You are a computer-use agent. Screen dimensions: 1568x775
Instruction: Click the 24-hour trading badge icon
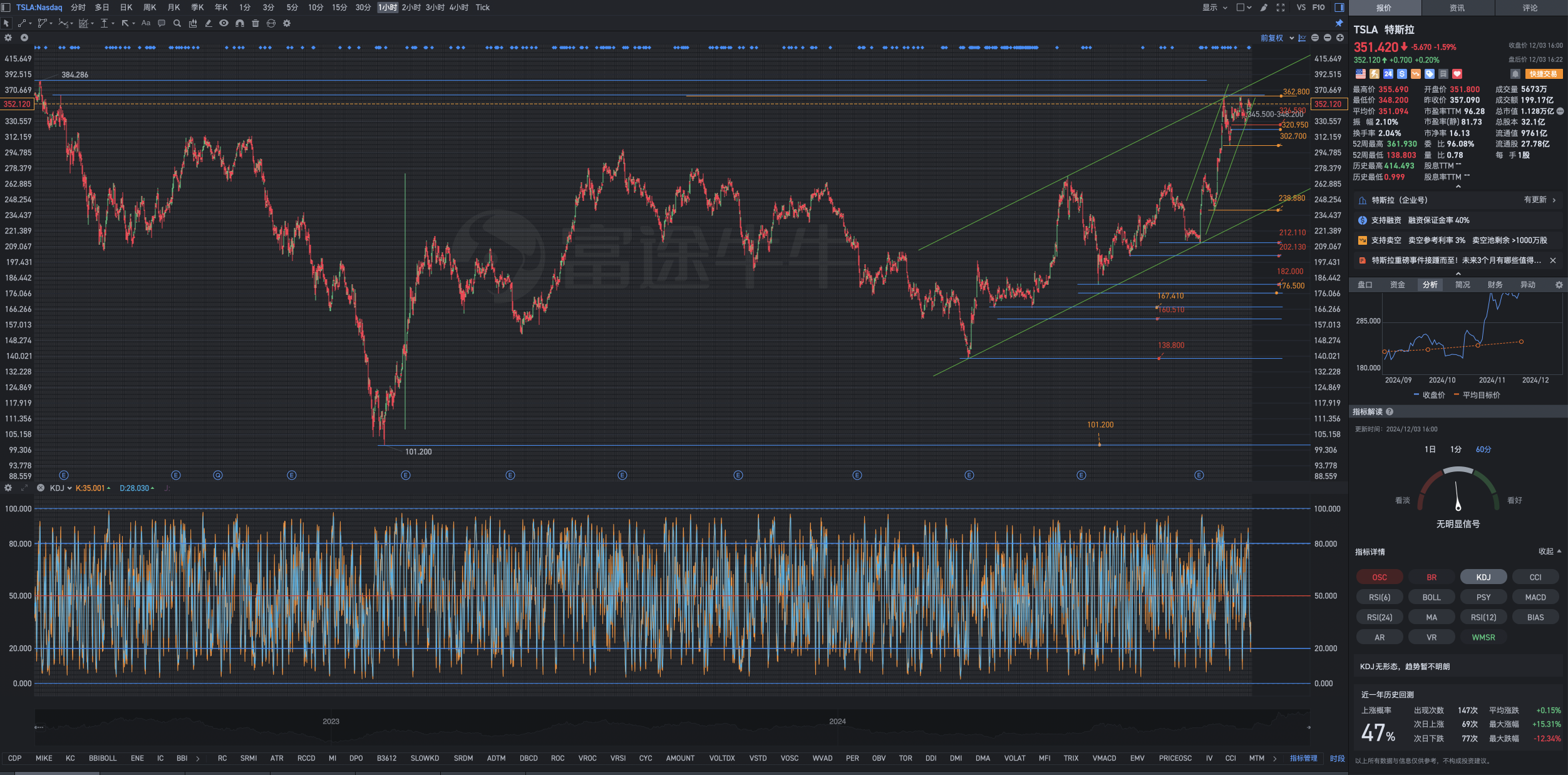coord(1388,74)
